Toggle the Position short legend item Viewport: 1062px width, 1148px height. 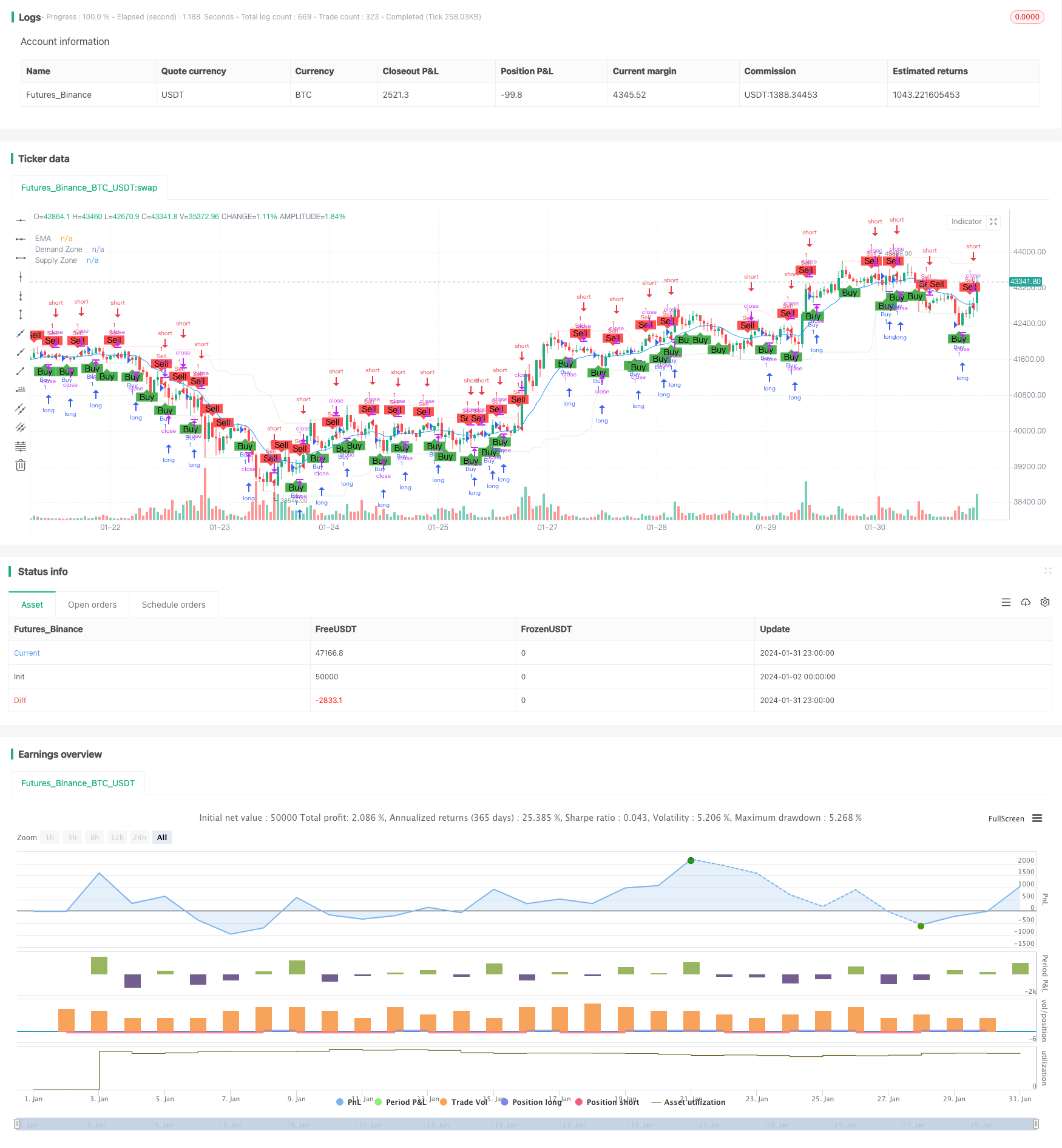coord(607,1102)
